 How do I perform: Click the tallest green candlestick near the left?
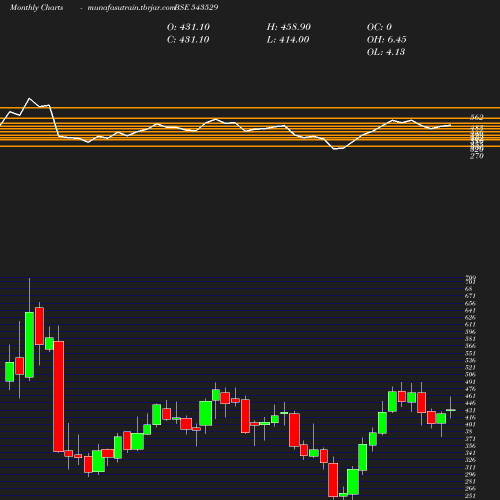(x=29, y=345)
